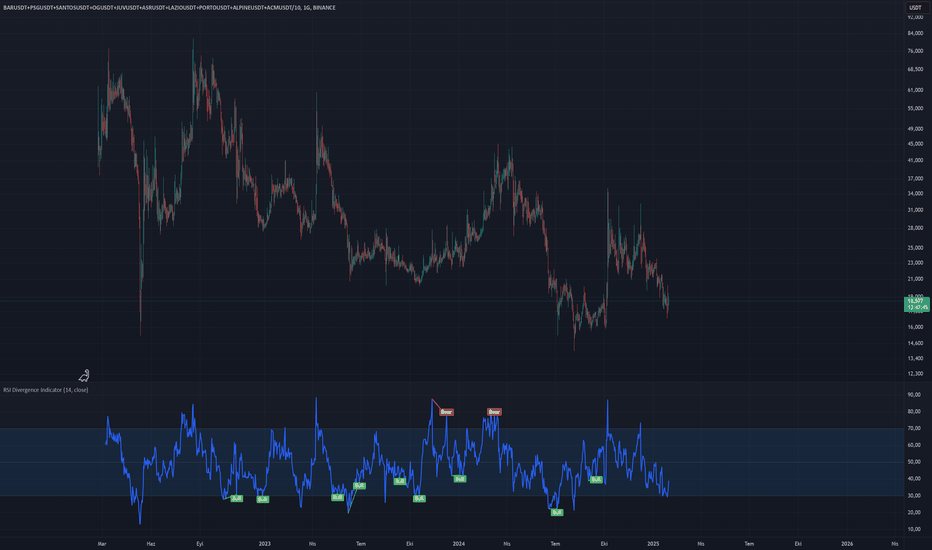Click the 55,000 price axis value
This screenshot has height=550, width=932.
pos(915,109)
